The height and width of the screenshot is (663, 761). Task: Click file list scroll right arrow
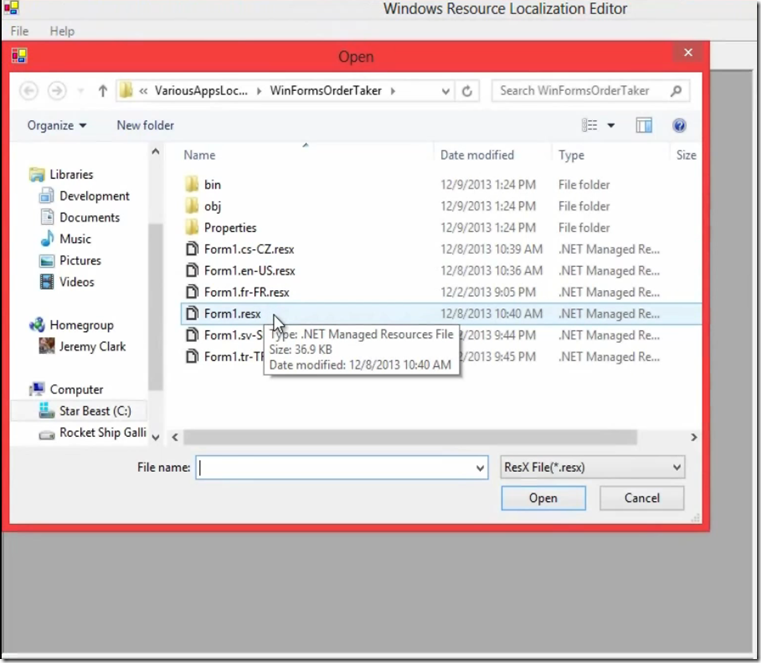pyautogui.click(x=694, y=437)
